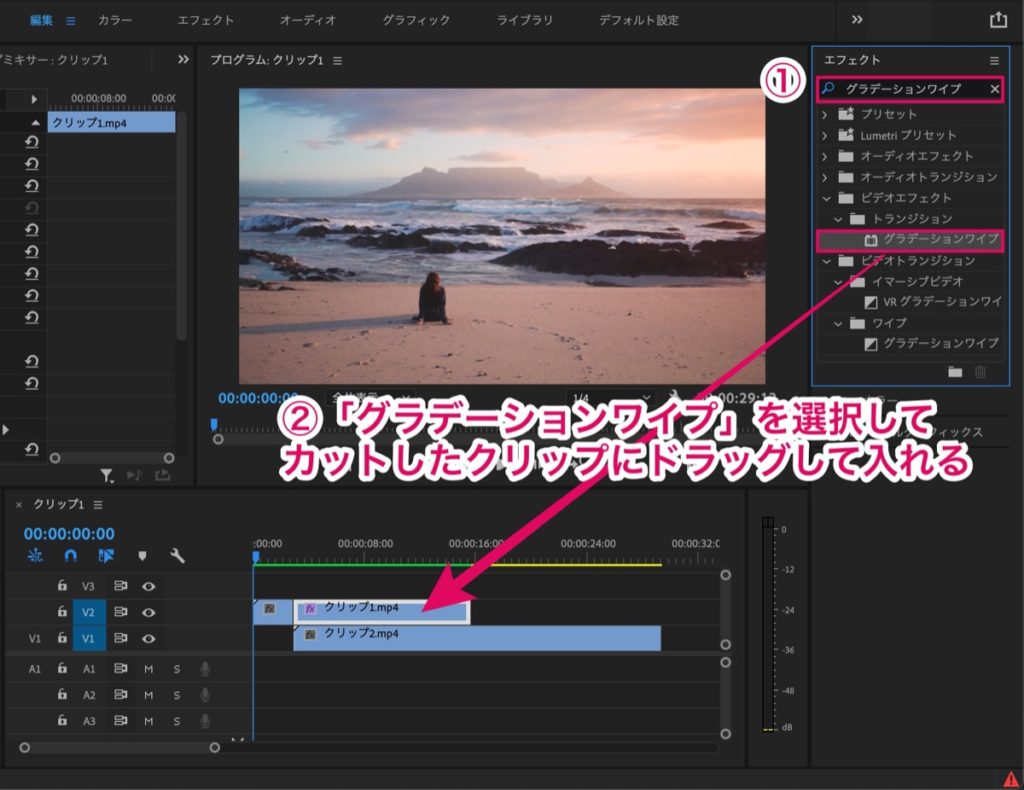The image size is (1024, 790).
Task: Hide track V2 with its eye icon
Action: click(149, 612)
